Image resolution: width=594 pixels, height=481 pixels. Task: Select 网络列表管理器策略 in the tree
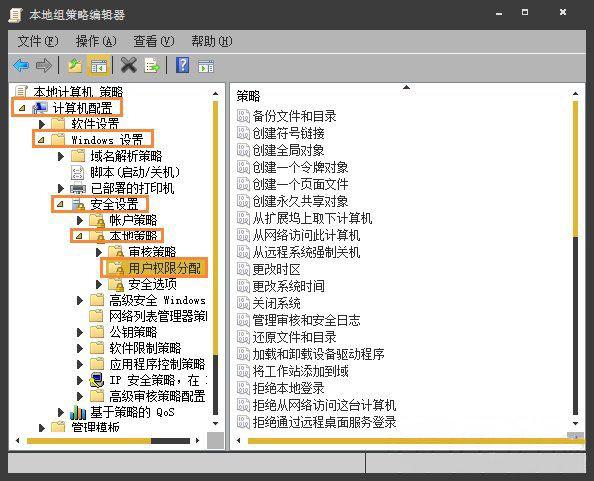(158, 316)
